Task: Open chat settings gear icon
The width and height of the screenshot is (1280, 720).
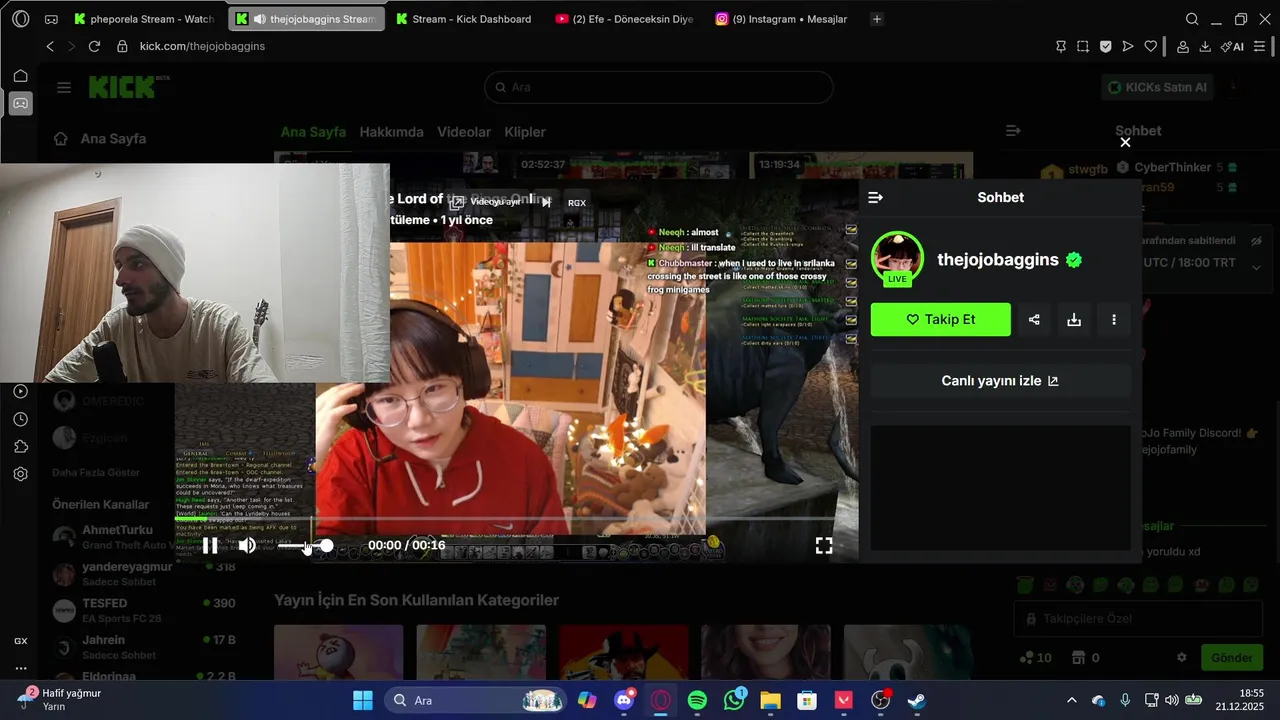Action: click(x=1181, y=658)
